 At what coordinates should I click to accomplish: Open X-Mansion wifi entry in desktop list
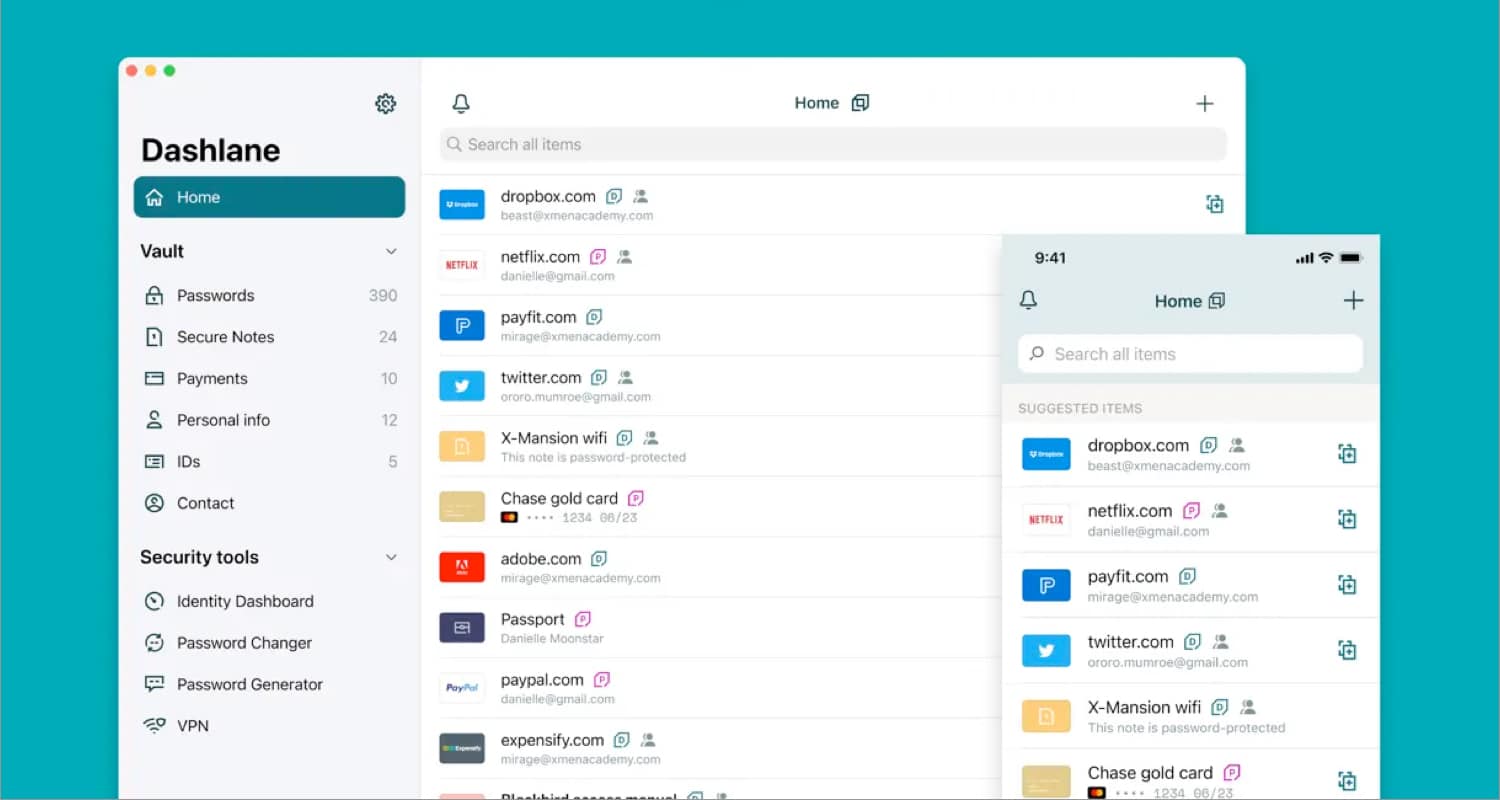click(x=712, y=446)
